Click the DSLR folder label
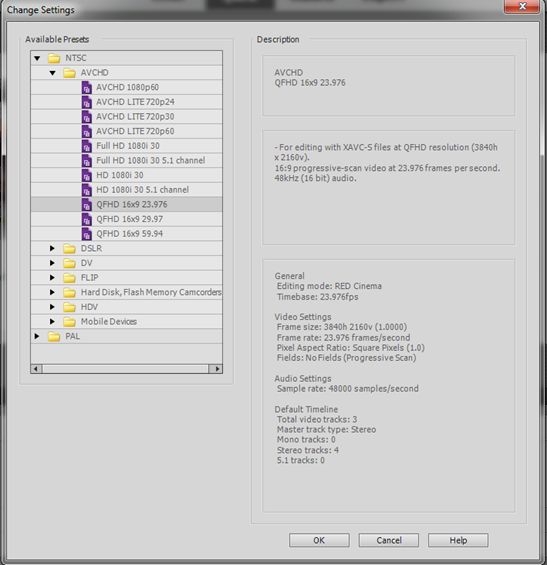This screenshot has height=565, width=547. click(x=92, y=249)
